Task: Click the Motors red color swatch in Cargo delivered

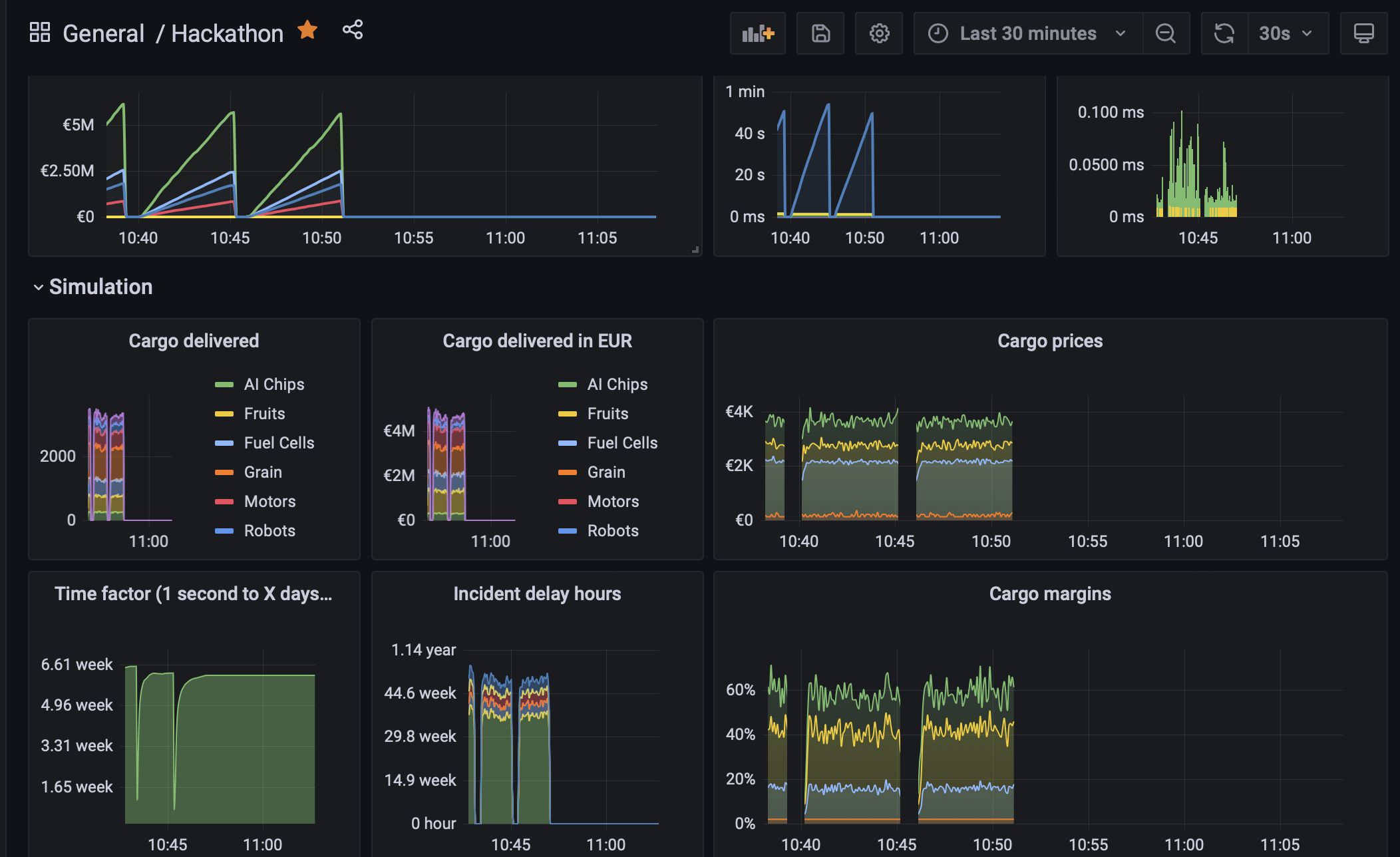Action: (x=224, y=502)
